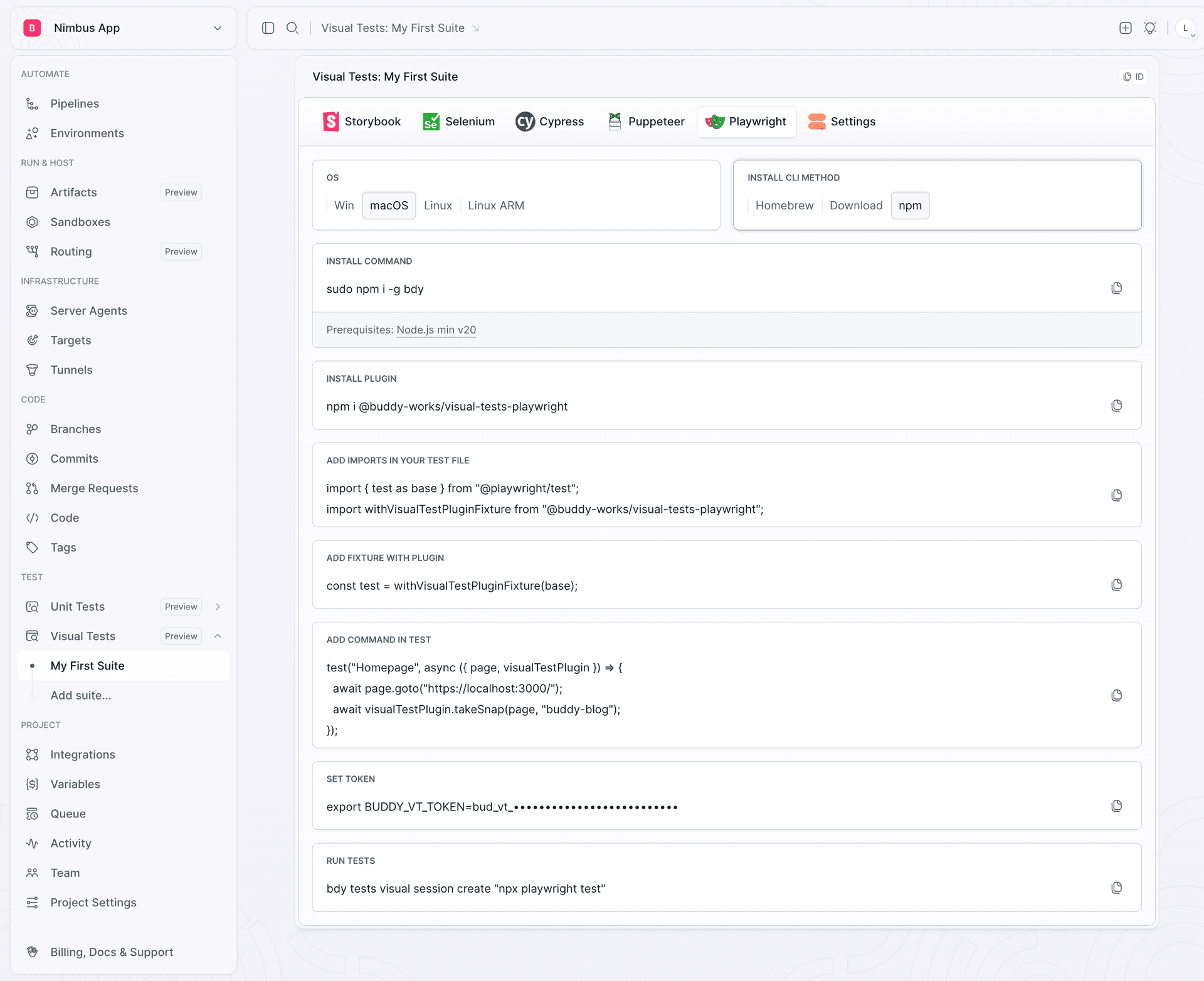1204x981 pixels.
Task: Switch to the Puppeteer tab
Action: (x=645, y=122)
